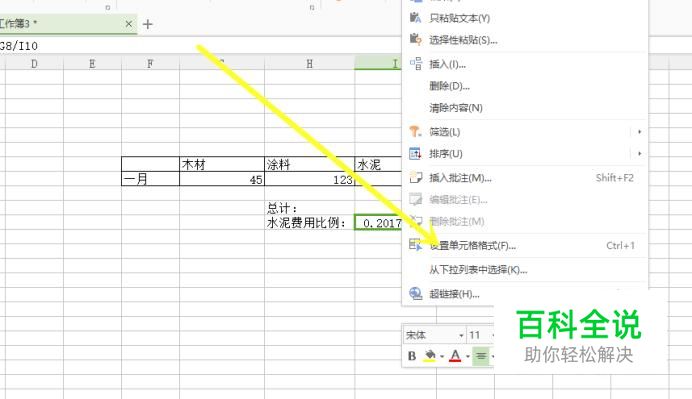The width and height of the screenshot is (692, 399).
Task: Click the format cells icon
Action: [x=415, y=245]
